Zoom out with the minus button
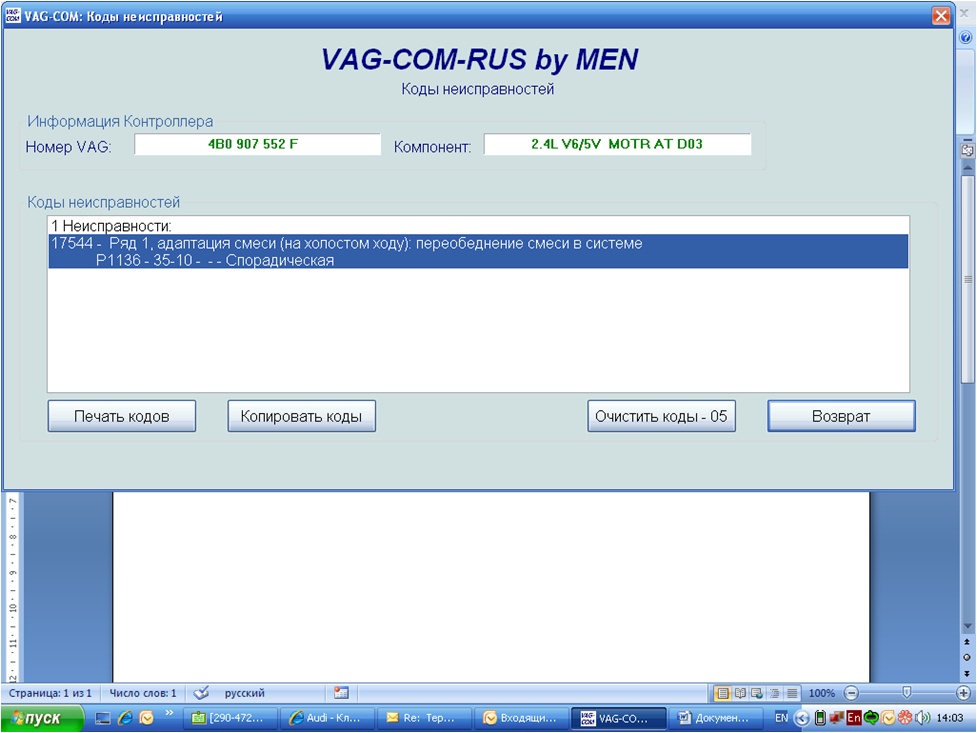 click(851, 693)
